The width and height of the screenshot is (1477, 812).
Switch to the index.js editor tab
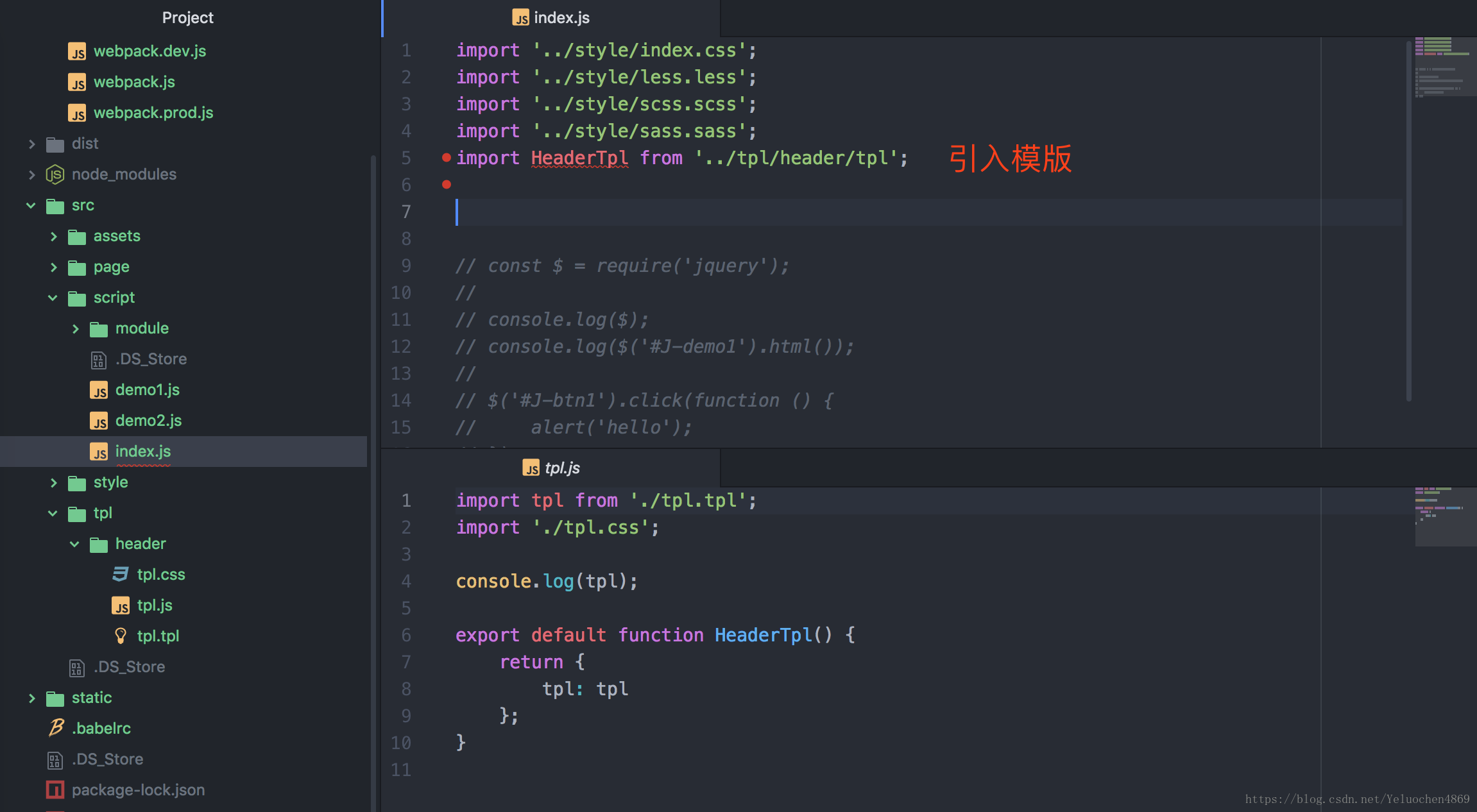click(551, 18)
